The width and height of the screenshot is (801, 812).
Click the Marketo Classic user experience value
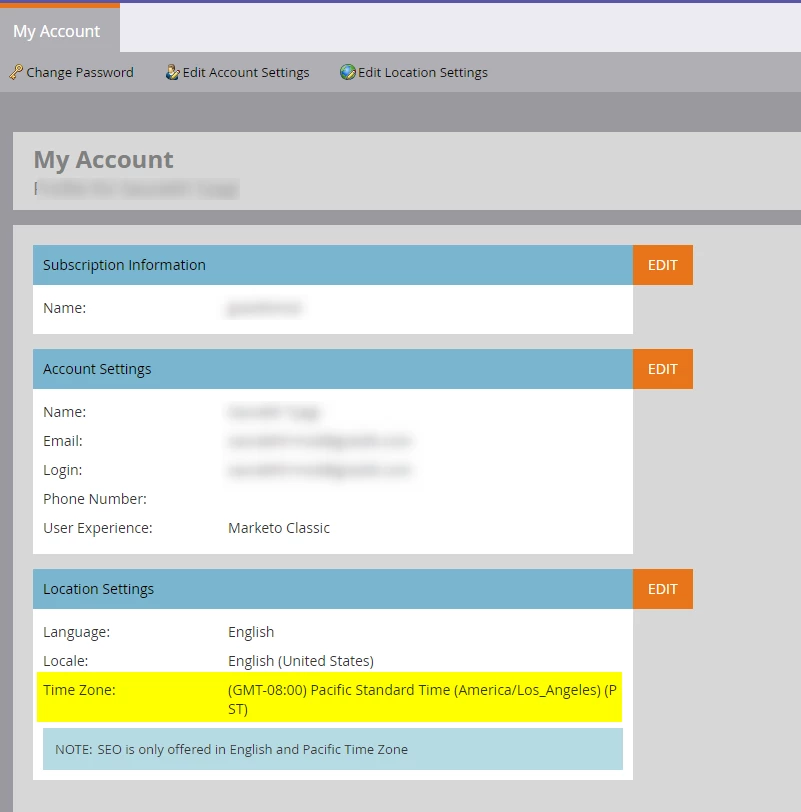point(279,528)
